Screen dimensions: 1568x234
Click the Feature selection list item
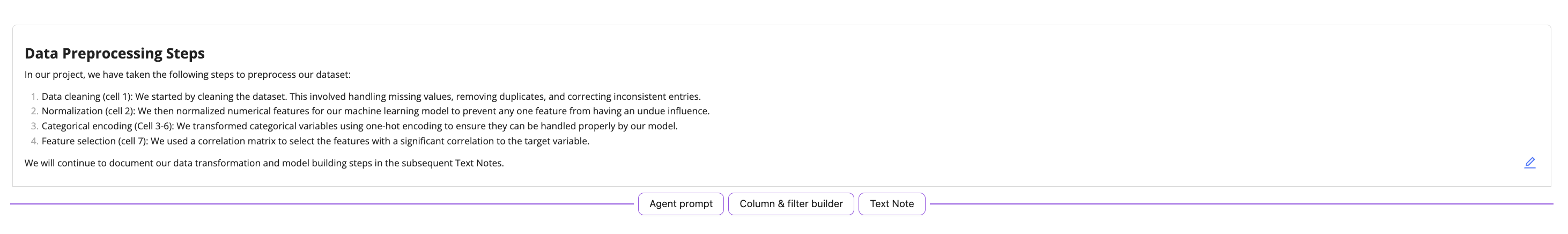pyautogui.click(x=315, y=141)
